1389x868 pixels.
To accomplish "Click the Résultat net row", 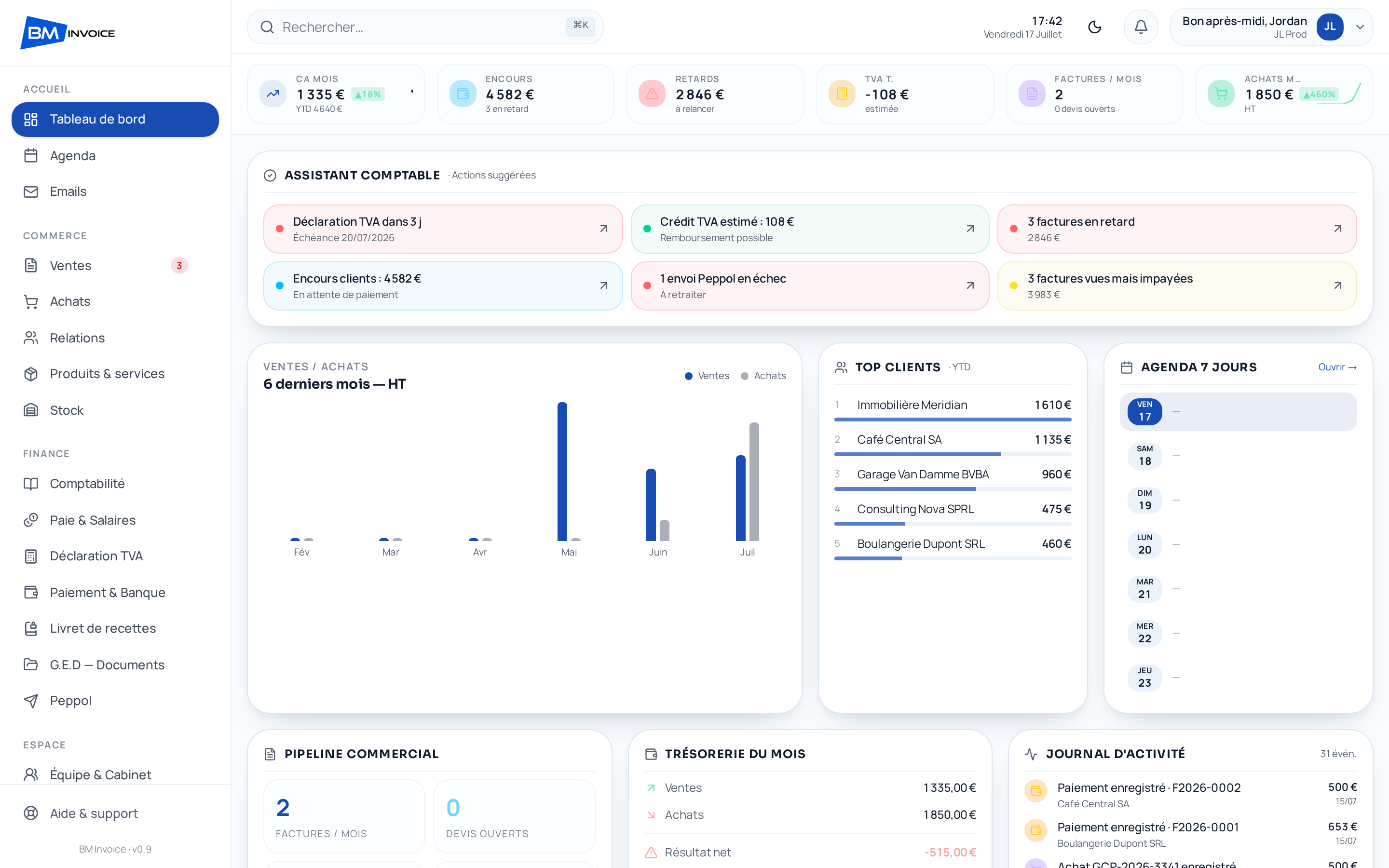I will coord(810,853).
